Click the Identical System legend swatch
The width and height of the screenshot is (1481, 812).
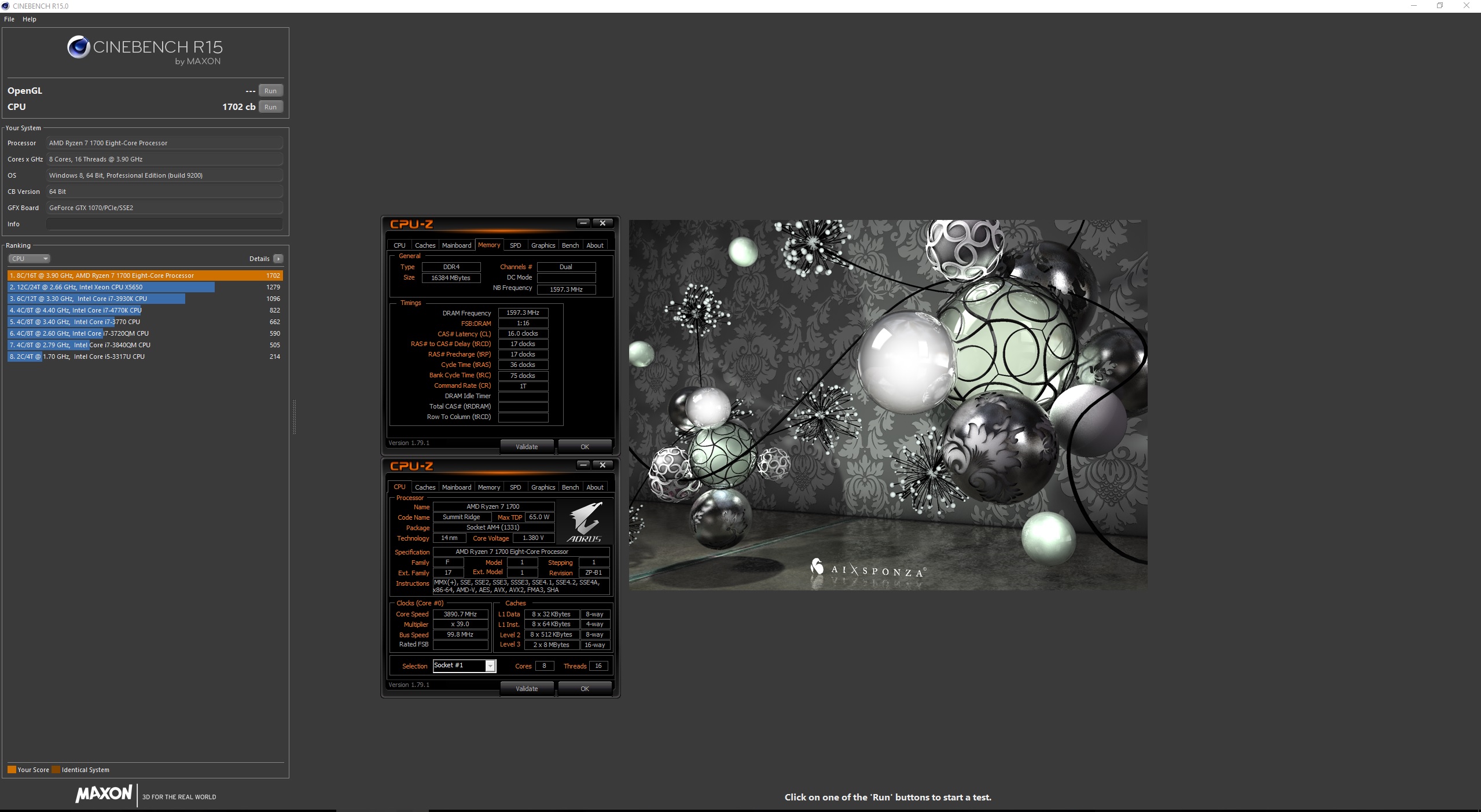(x=56, y=770)
